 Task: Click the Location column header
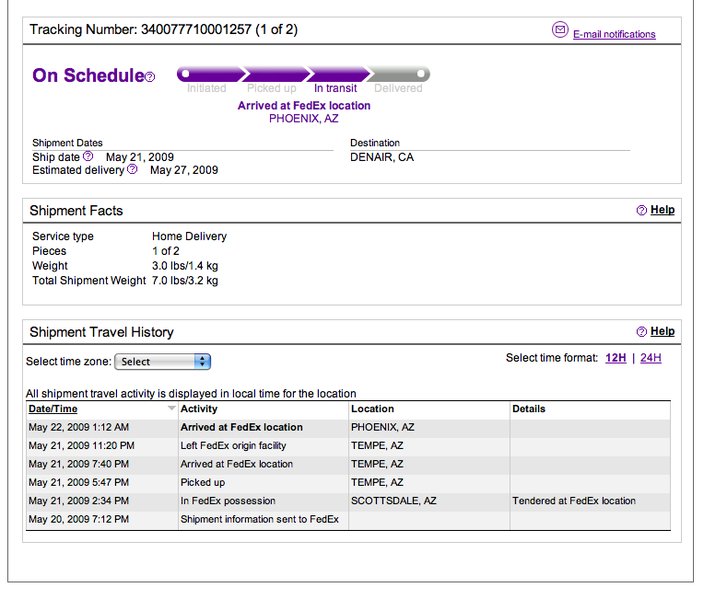click(x=373, y=409)
